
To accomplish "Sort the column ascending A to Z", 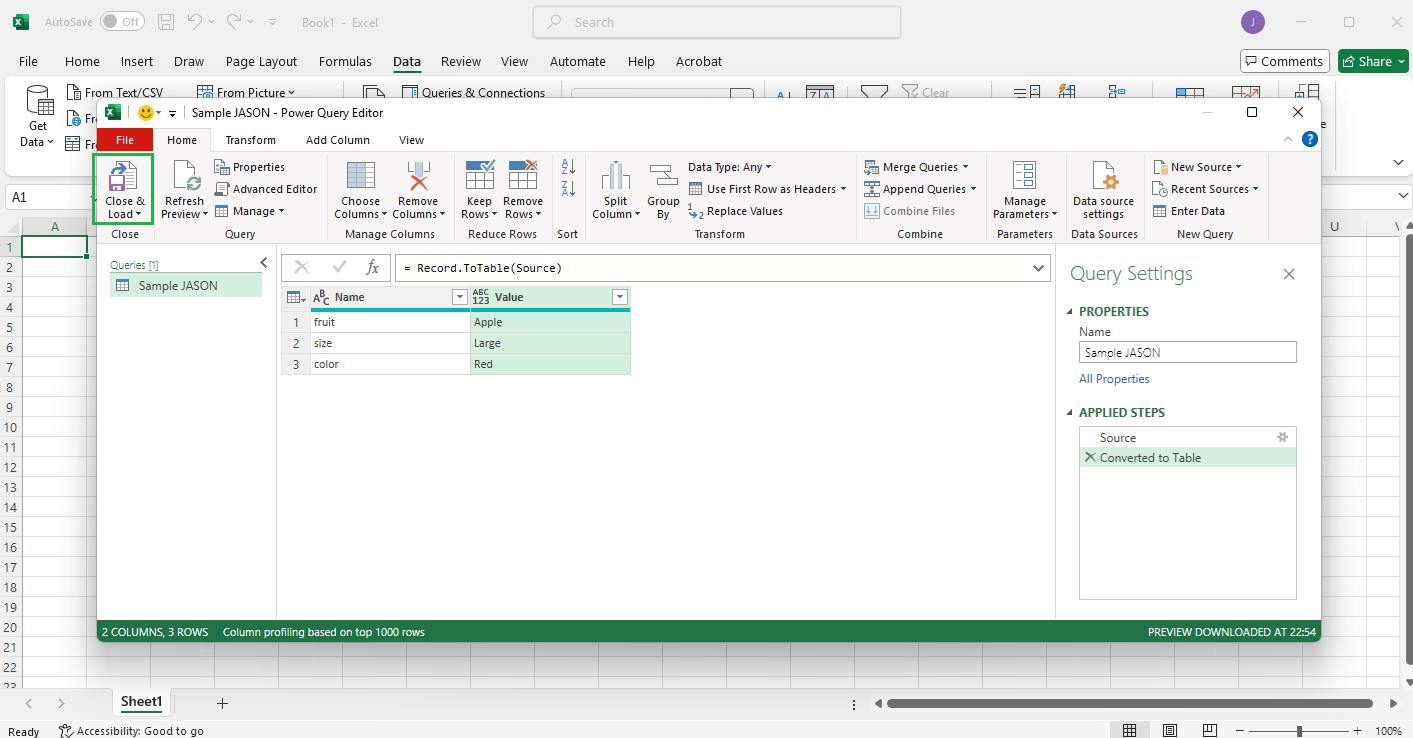I will (x=568, y=167).
